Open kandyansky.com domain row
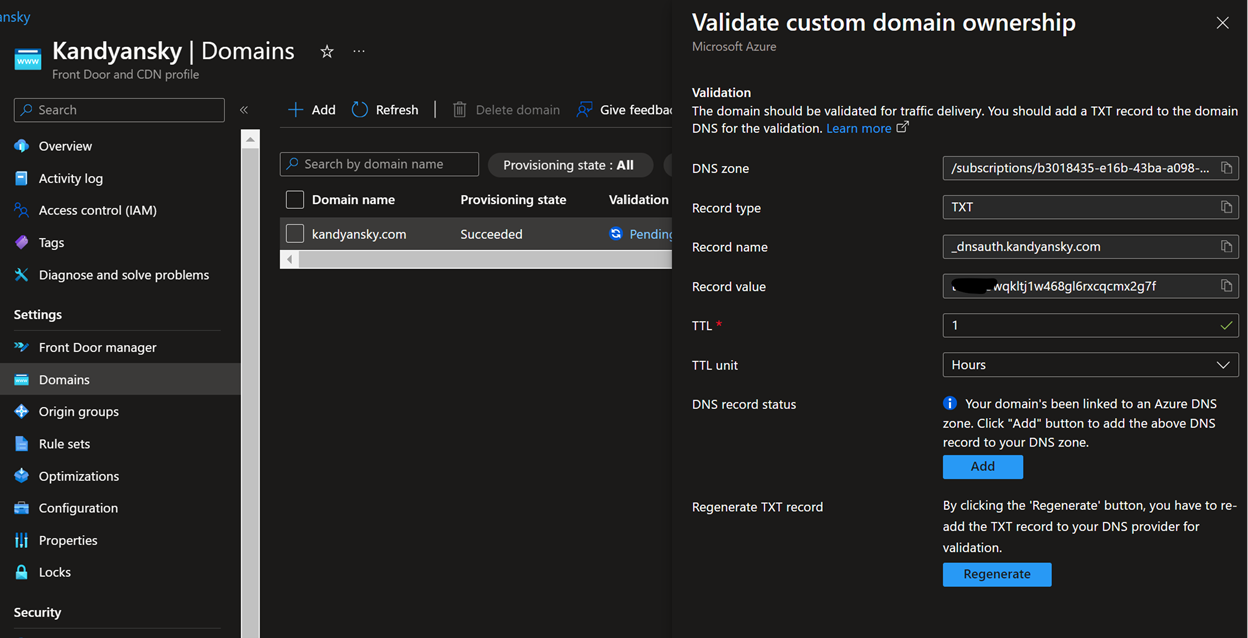Screen dimensions: 1248x638 [x=359, y=234]
